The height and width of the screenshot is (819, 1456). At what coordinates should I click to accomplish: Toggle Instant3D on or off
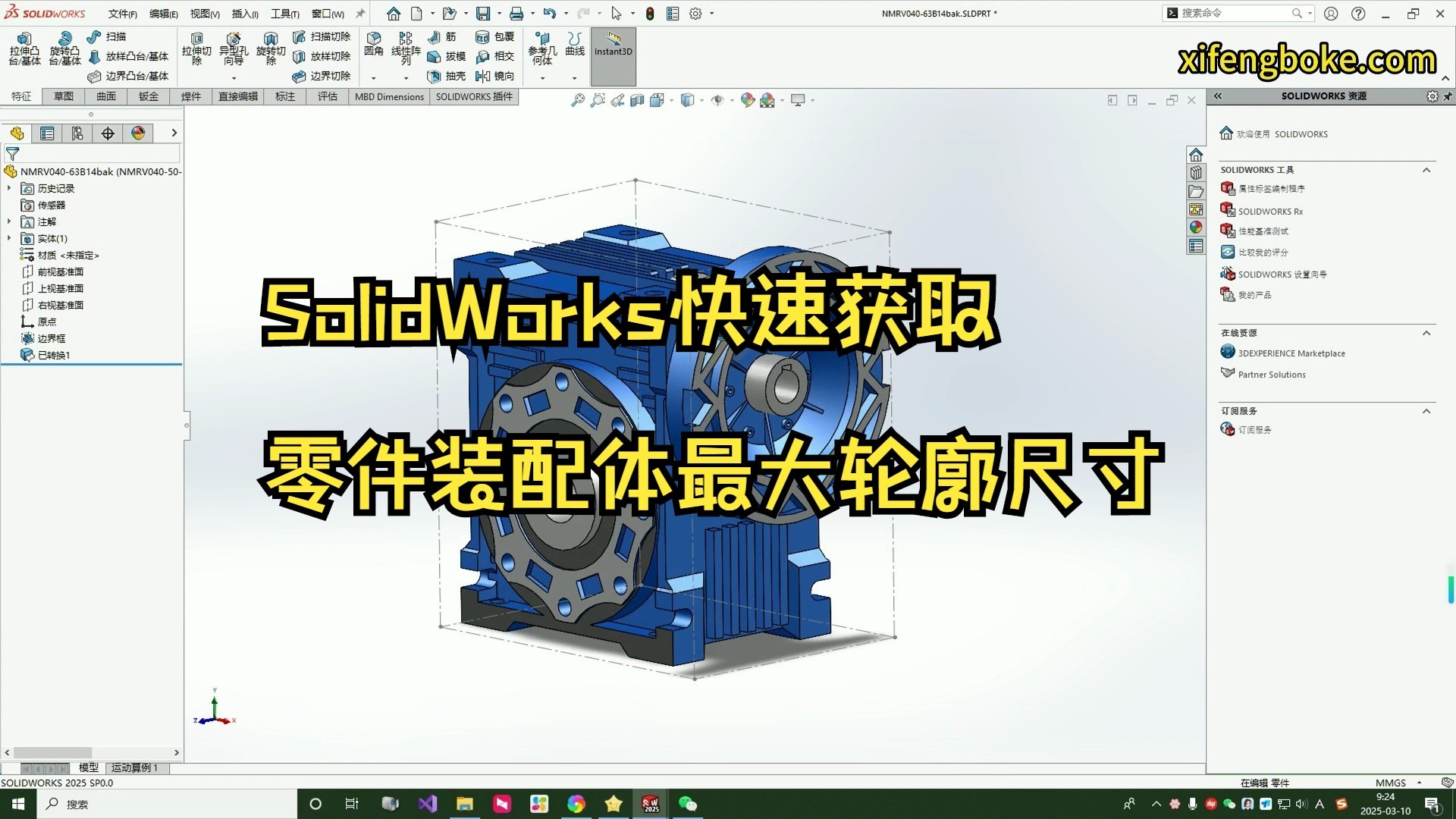click(613, 53)
